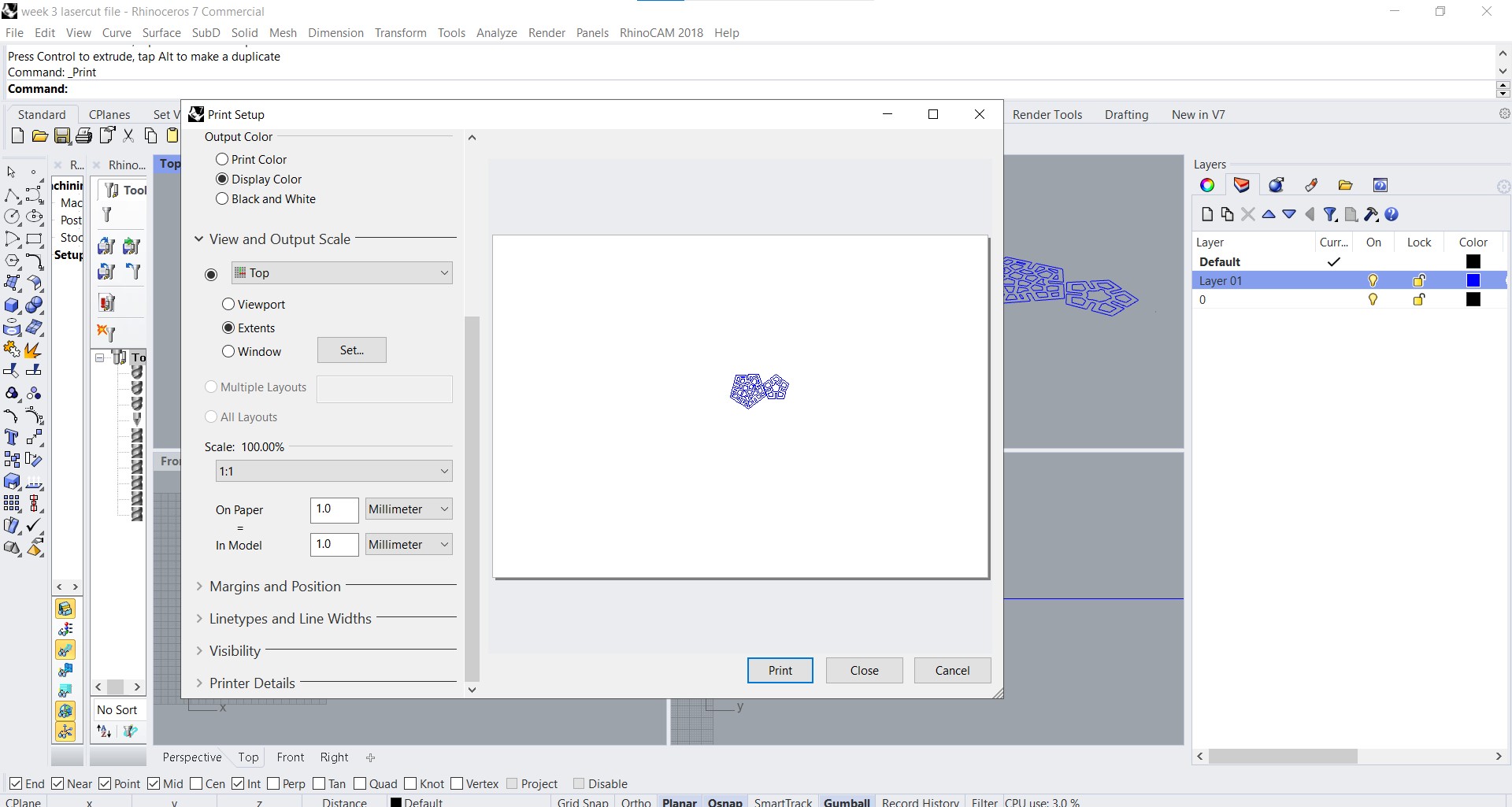
Task: Click the Layers panel blue help icon
Action: 1392,214
